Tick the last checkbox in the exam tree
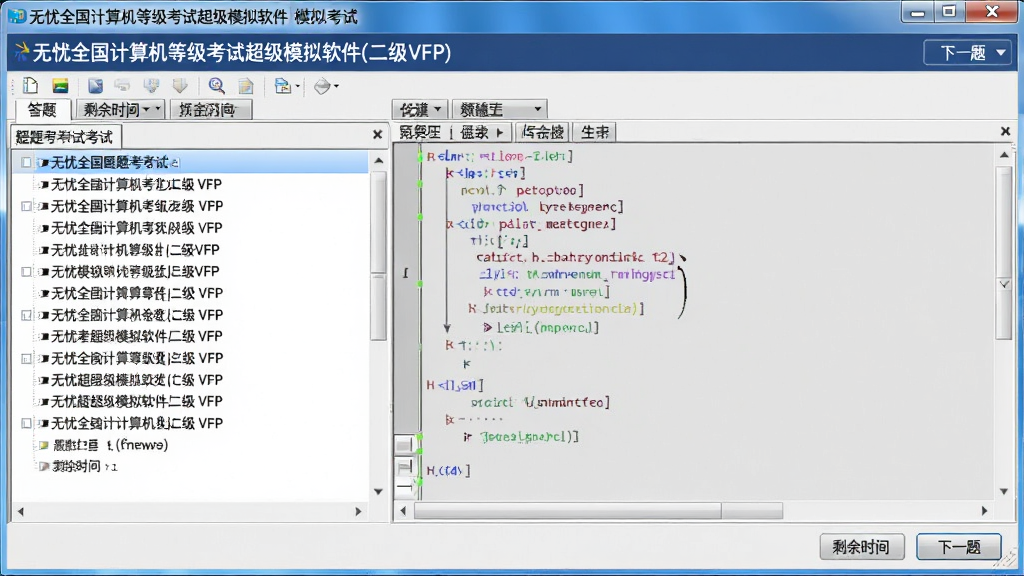The height and width of the screenshot is (576, 1024). (26, 423)
